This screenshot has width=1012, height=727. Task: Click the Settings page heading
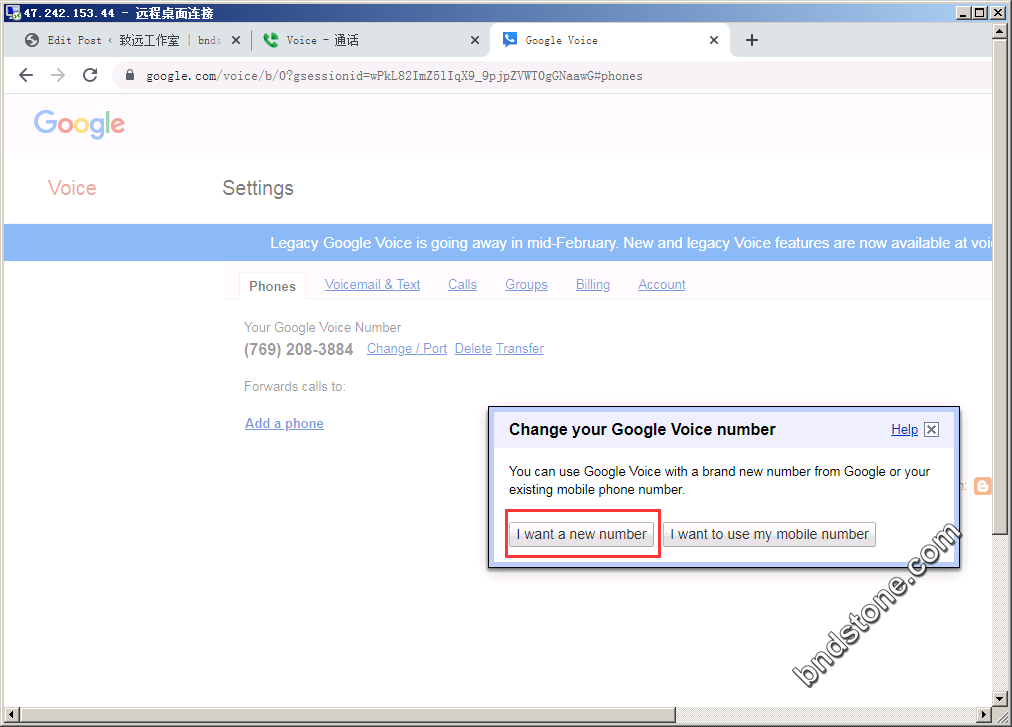coord(258,188)
